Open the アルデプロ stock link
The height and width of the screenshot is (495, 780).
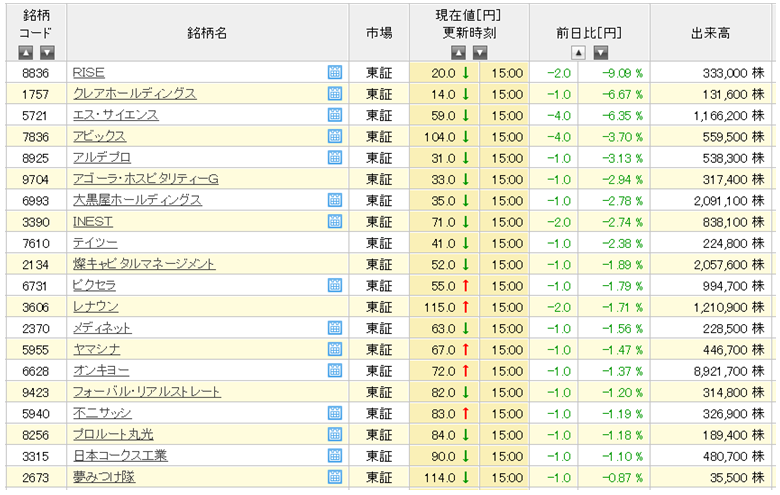[x=101, y=158]
